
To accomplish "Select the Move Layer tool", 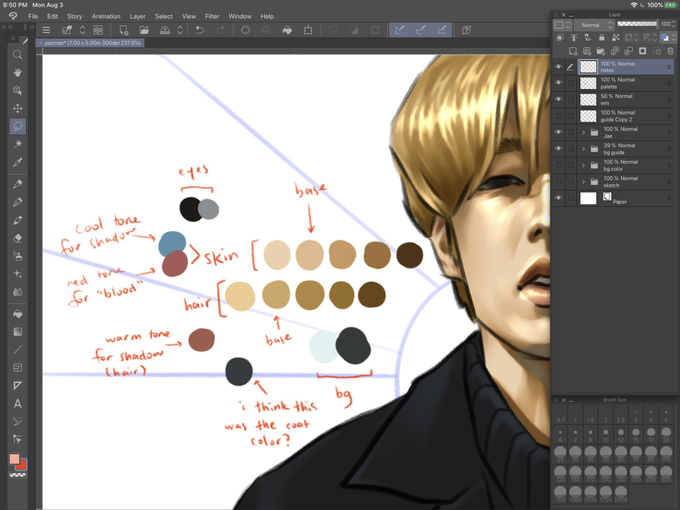I will point(17,108).
